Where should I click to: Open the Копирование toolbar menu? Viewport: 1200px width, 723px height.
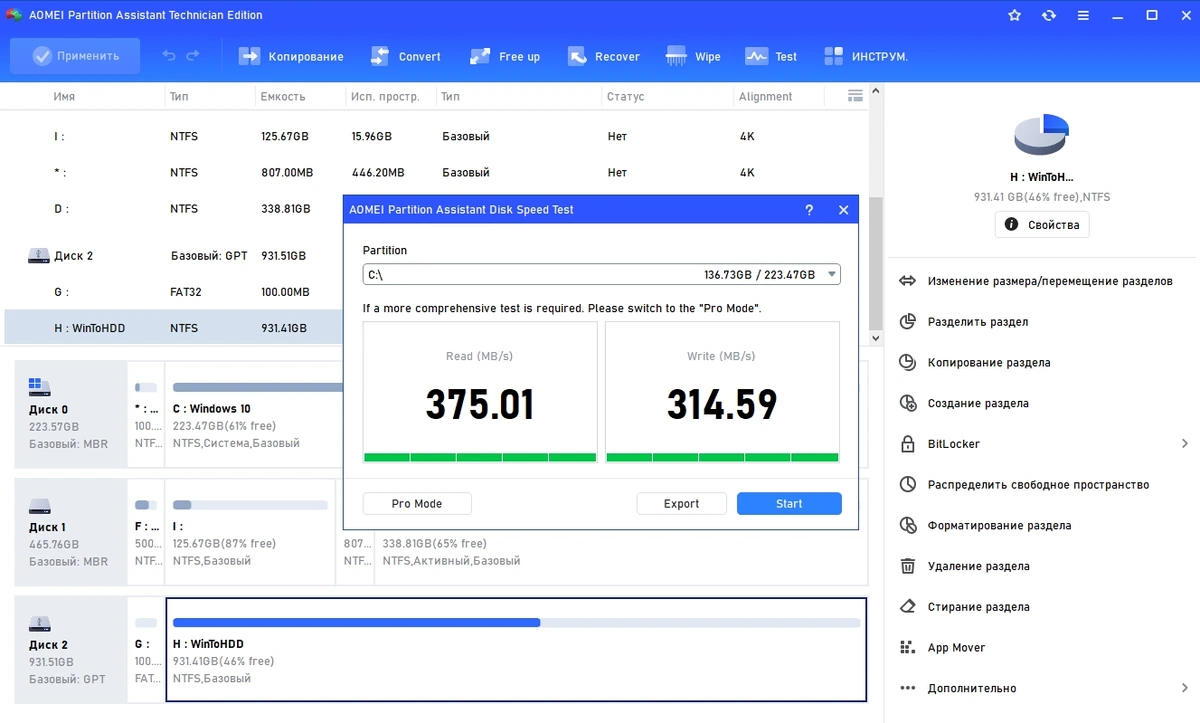(x=291, y=56)
